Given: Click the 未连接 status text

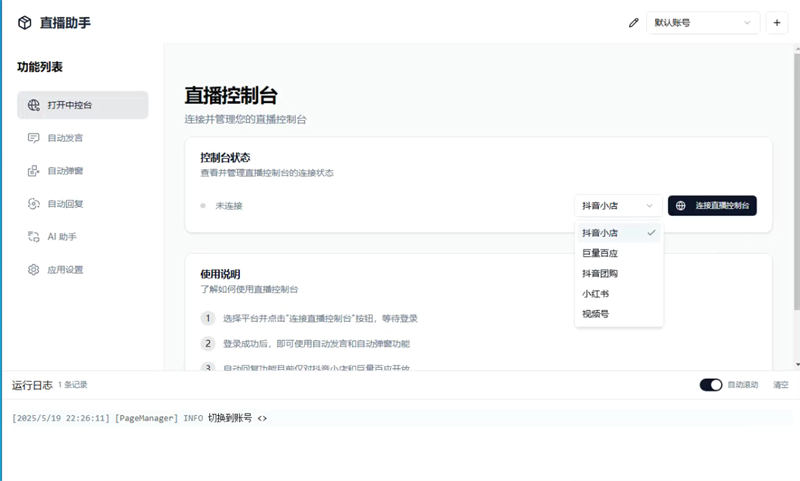Looking at the screenshot, I should [x=229, y=206].
